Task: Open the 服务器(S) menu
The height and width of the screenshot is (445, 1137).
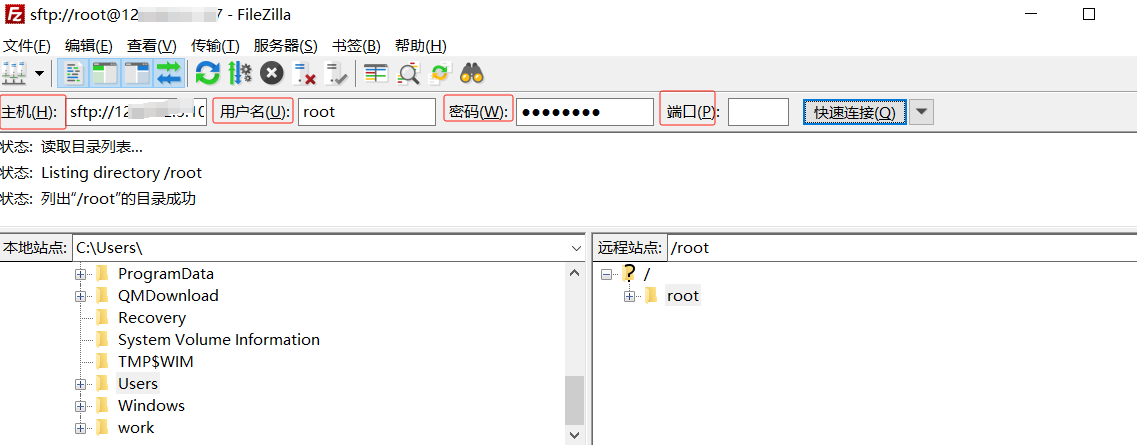Action: [x=286, y=46]
